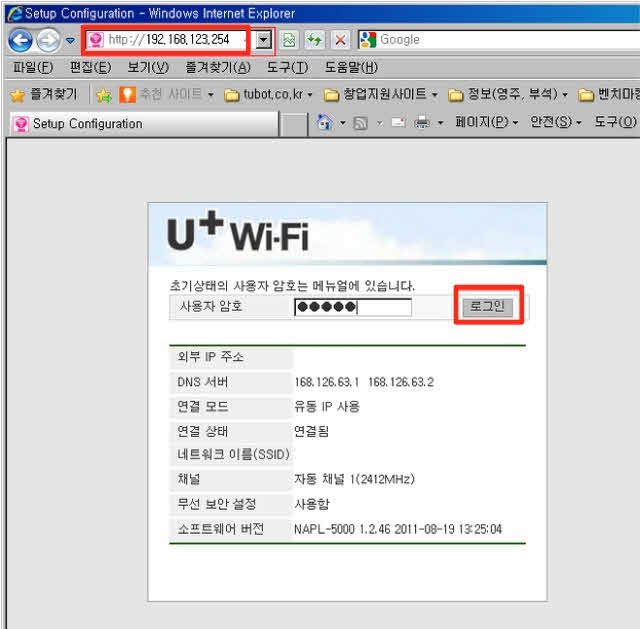Click the 외부 IP 주소 label

(x=211, y=357)
